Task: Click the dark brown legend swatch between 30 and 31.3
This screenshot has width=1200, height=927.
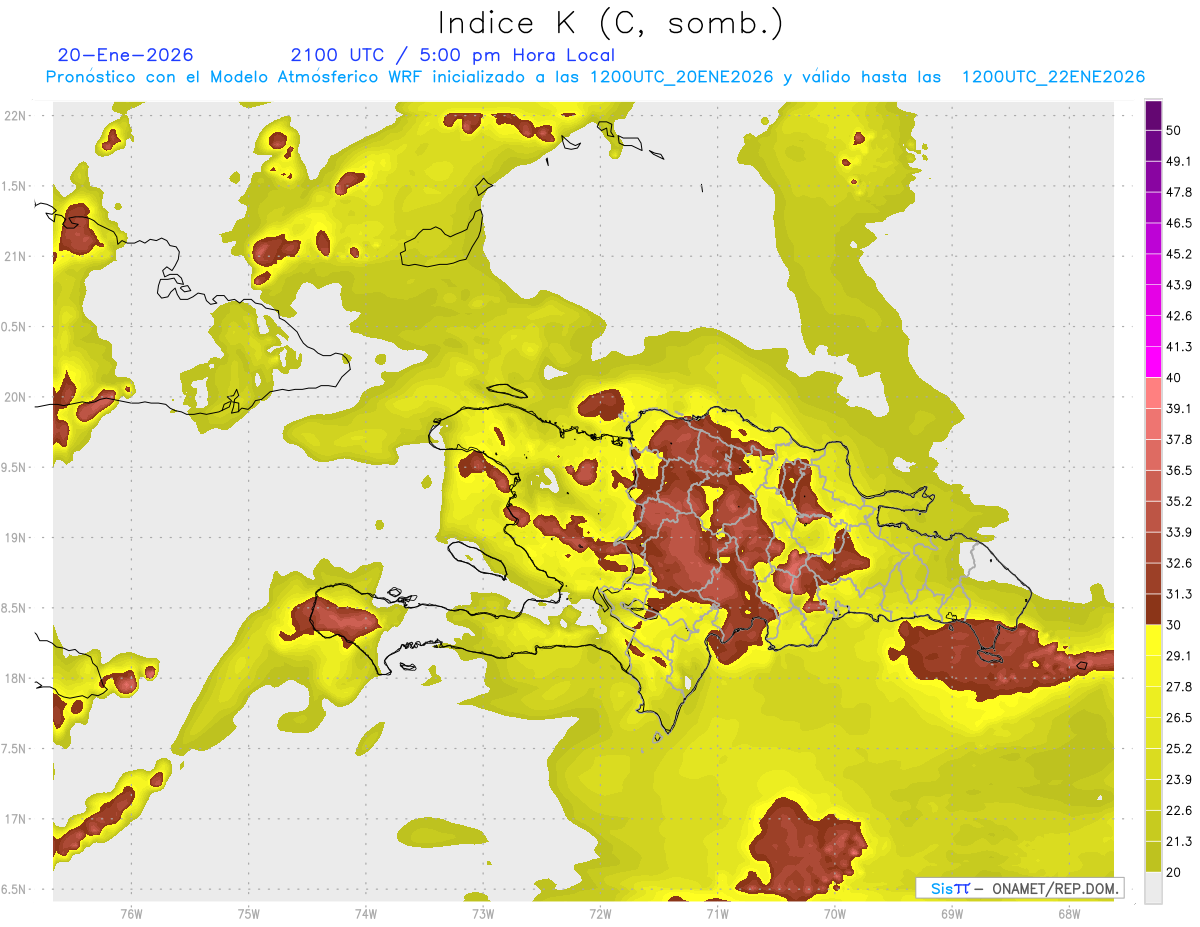Action: [1154, 610]
